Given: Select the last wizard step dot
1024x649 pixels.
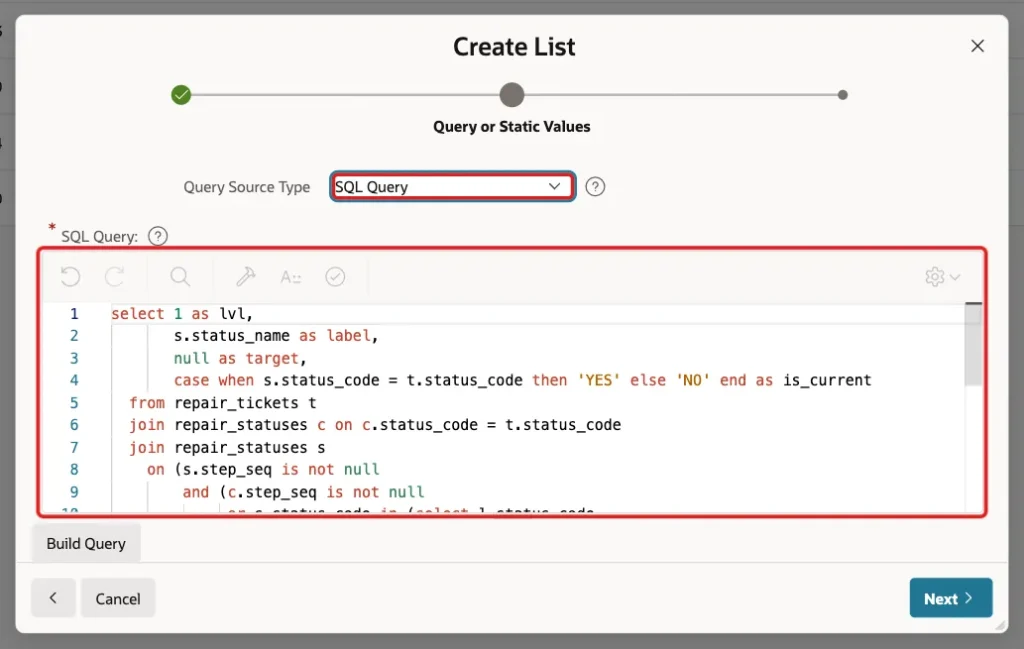Looking at the screenshot, I should point(842,95).
